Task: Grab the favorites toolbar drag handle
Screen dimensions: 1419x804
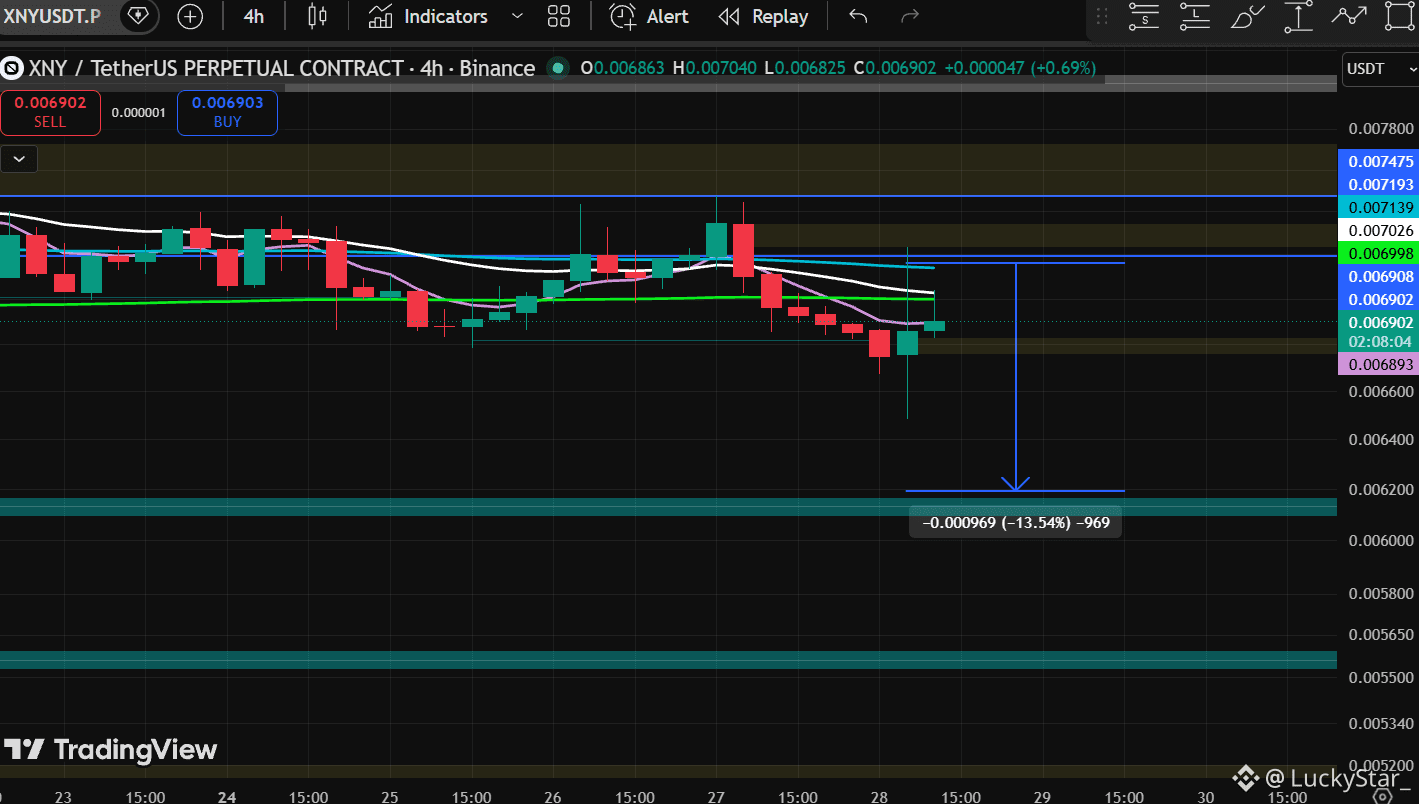Action: click(x=1102, y=16)
